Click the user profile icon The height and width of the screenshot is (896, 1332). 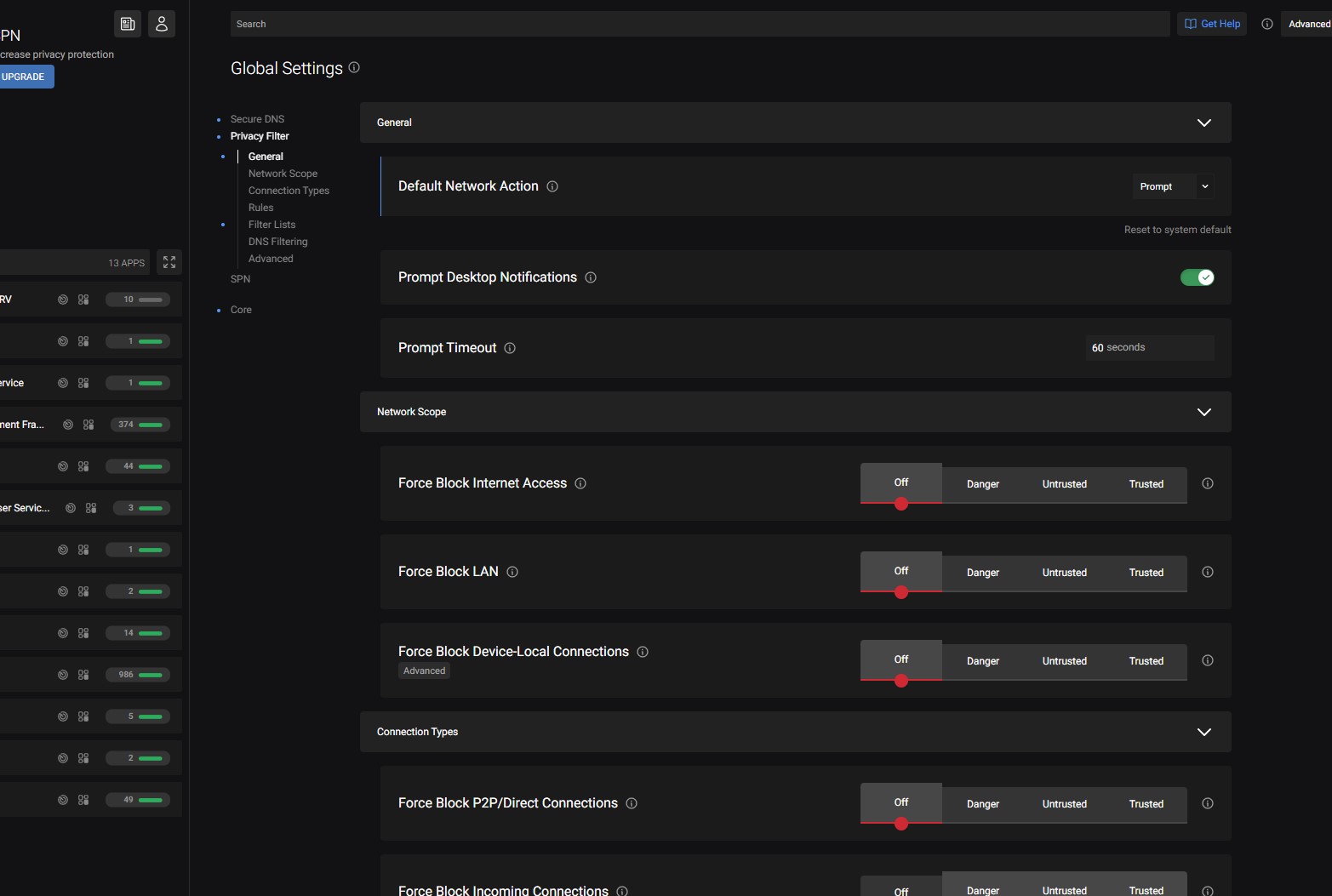tap(162, 24)
